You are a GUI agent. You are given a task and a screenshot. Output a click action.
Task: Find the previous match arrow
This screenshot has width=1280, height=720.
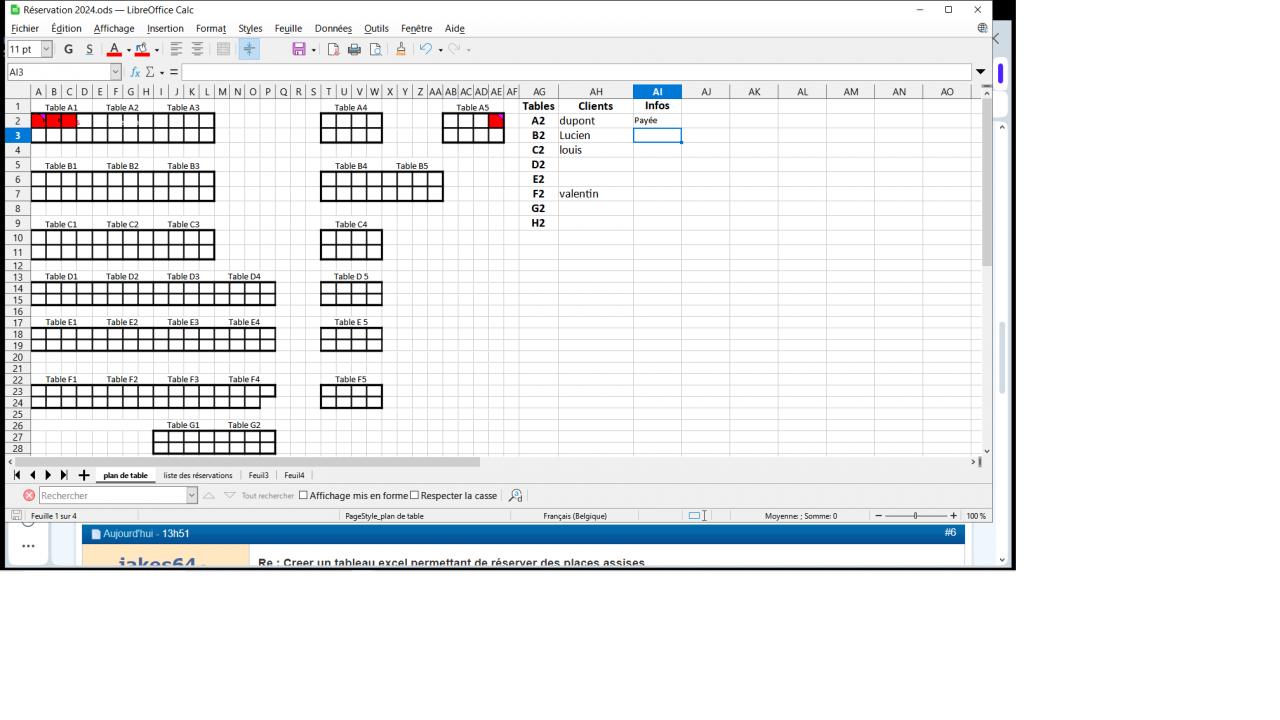tap(209, 495)
